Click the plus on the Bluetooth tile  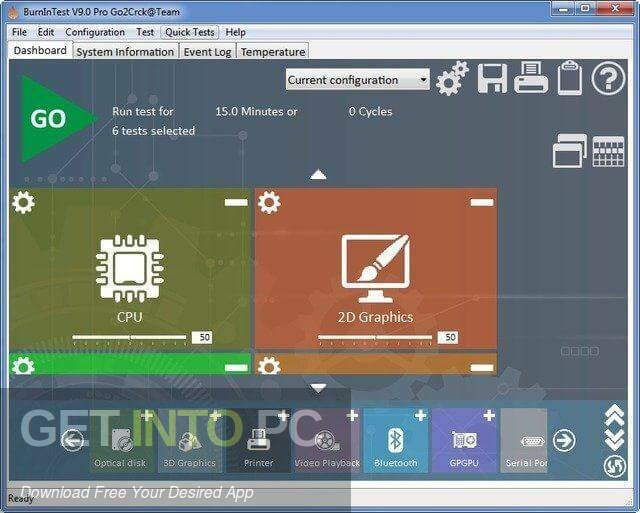click(x=420, y=416)
